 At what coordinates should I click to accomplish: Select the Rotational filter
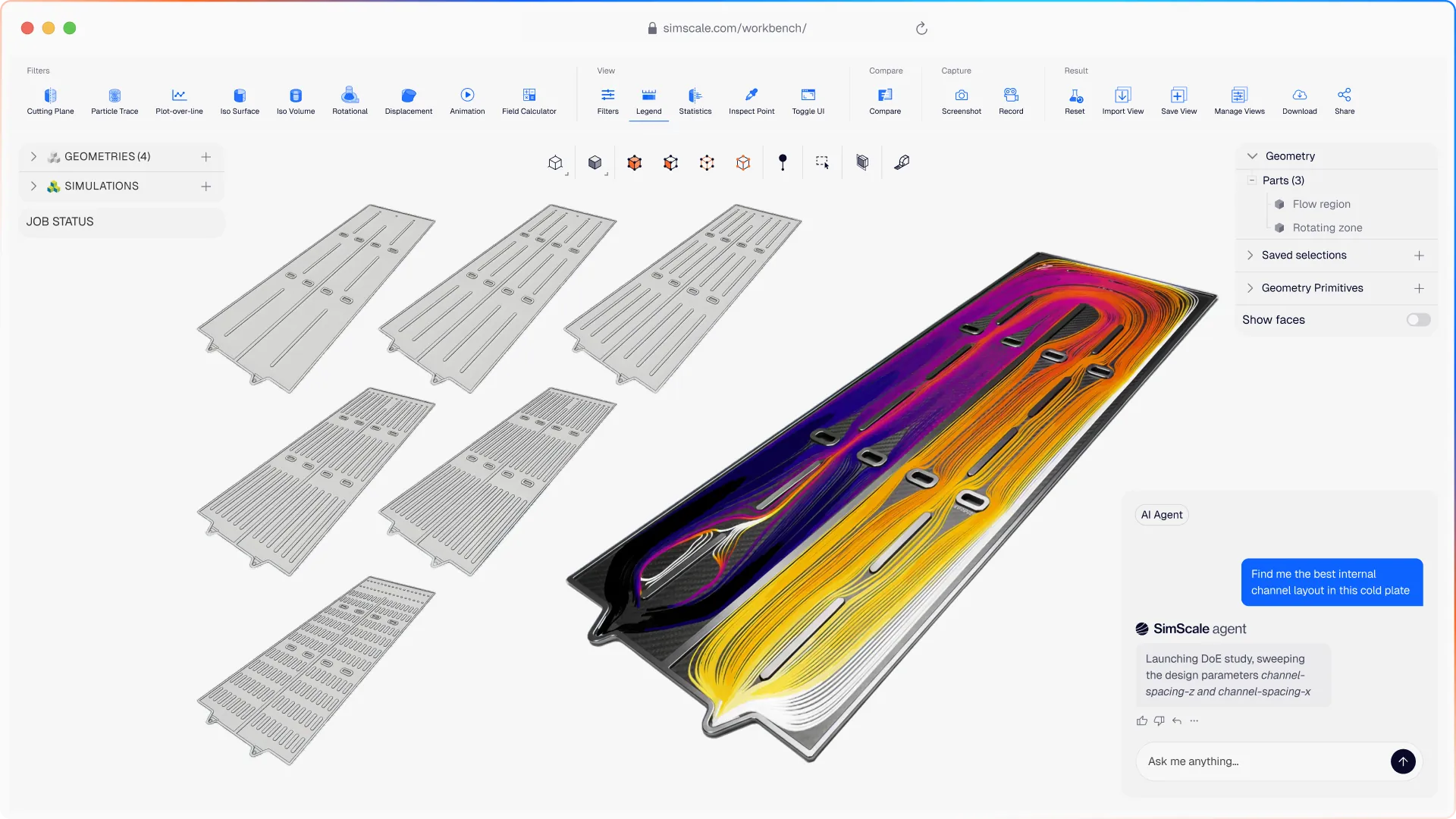(x=350, y=101)
